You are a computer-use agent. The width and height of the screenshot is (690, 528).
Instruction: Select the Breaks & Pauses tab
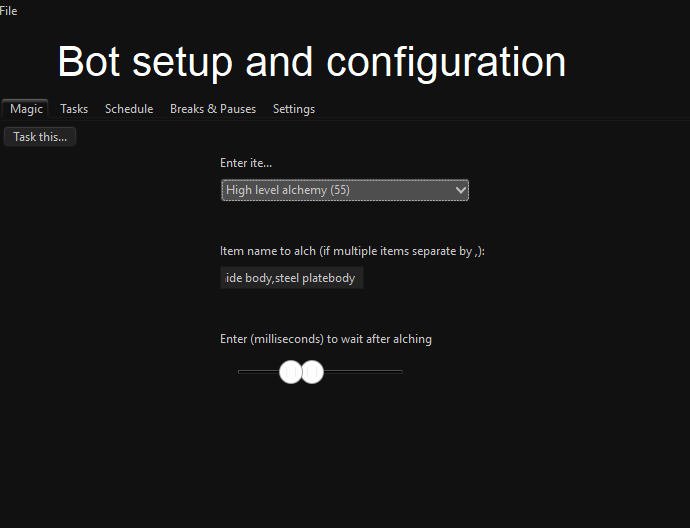(213, 109)
